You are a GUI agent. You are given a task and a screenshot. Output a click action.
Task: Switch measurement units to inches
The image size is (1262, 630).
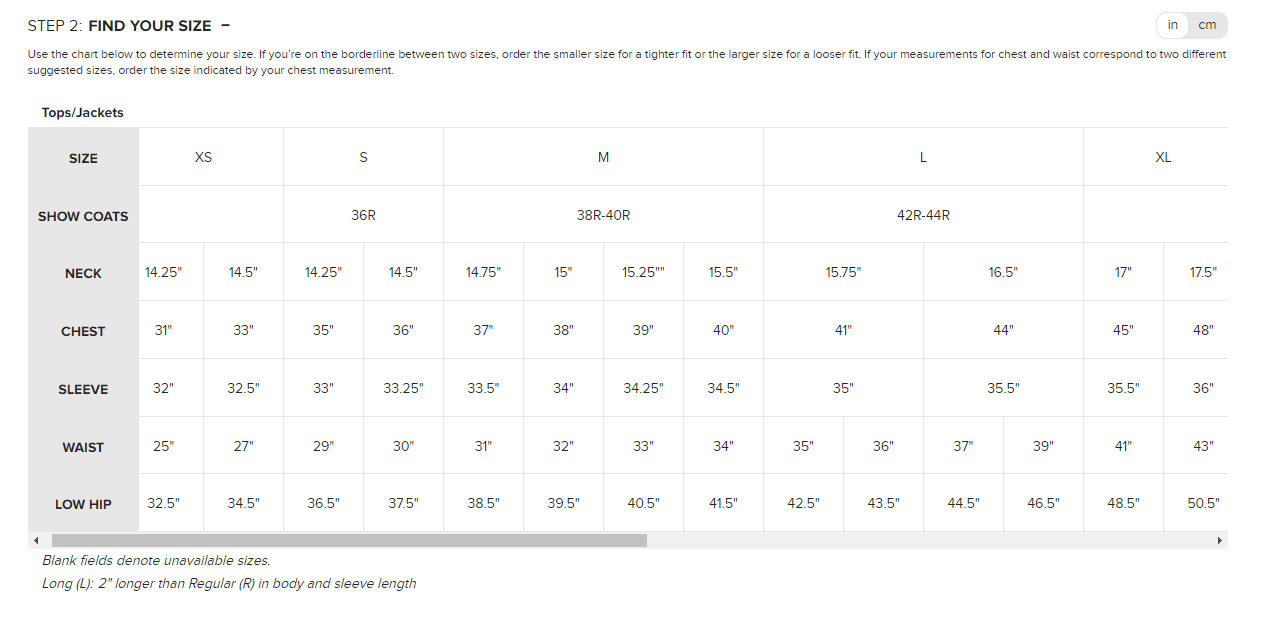point(1173,25)
